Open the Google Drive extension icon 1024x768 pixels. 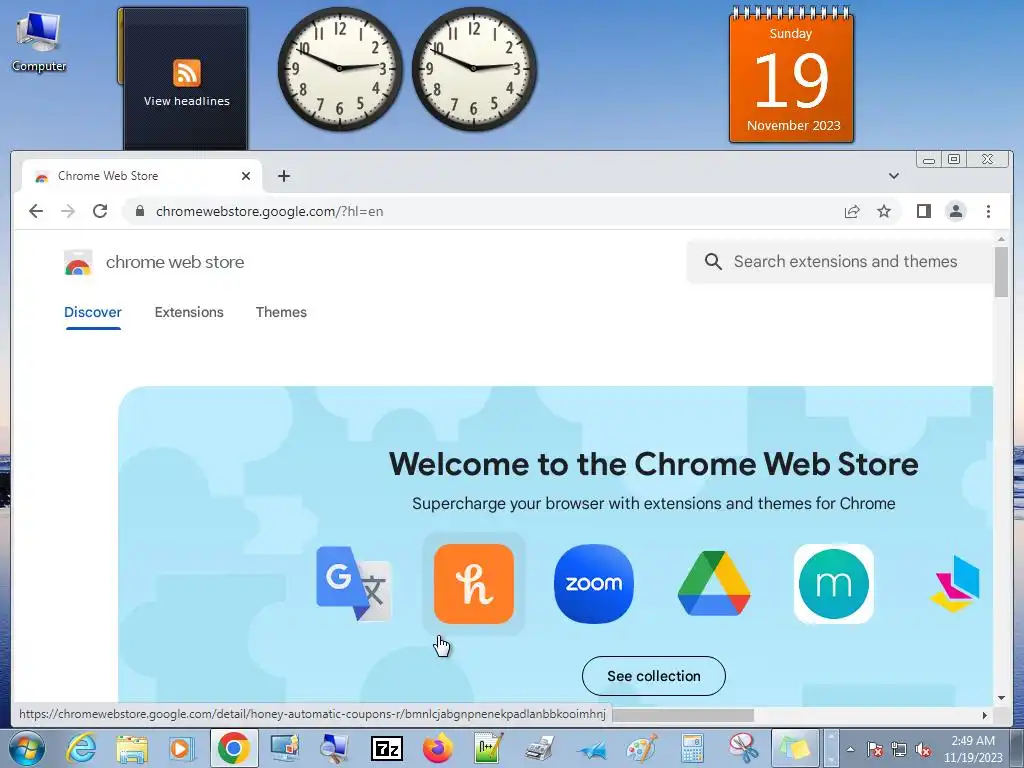point(714,583)
